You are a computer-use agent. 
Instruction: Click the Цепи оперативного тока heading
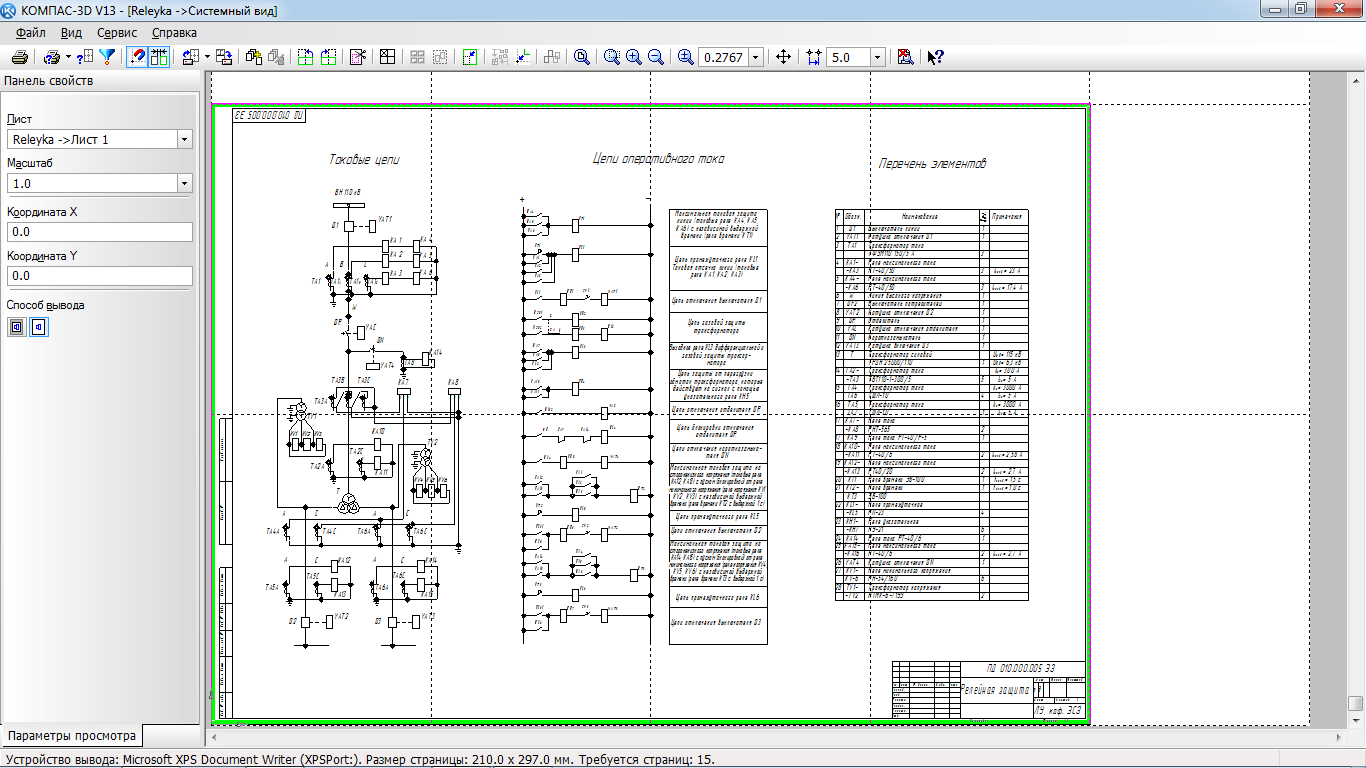click(x=658, y=158)
